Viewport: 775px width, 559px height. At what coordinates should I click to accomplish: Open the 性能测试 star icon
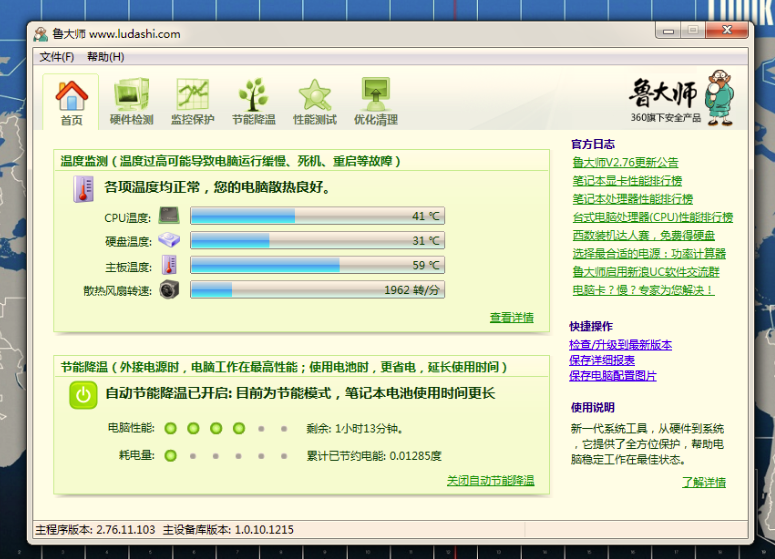click(315, 95)
